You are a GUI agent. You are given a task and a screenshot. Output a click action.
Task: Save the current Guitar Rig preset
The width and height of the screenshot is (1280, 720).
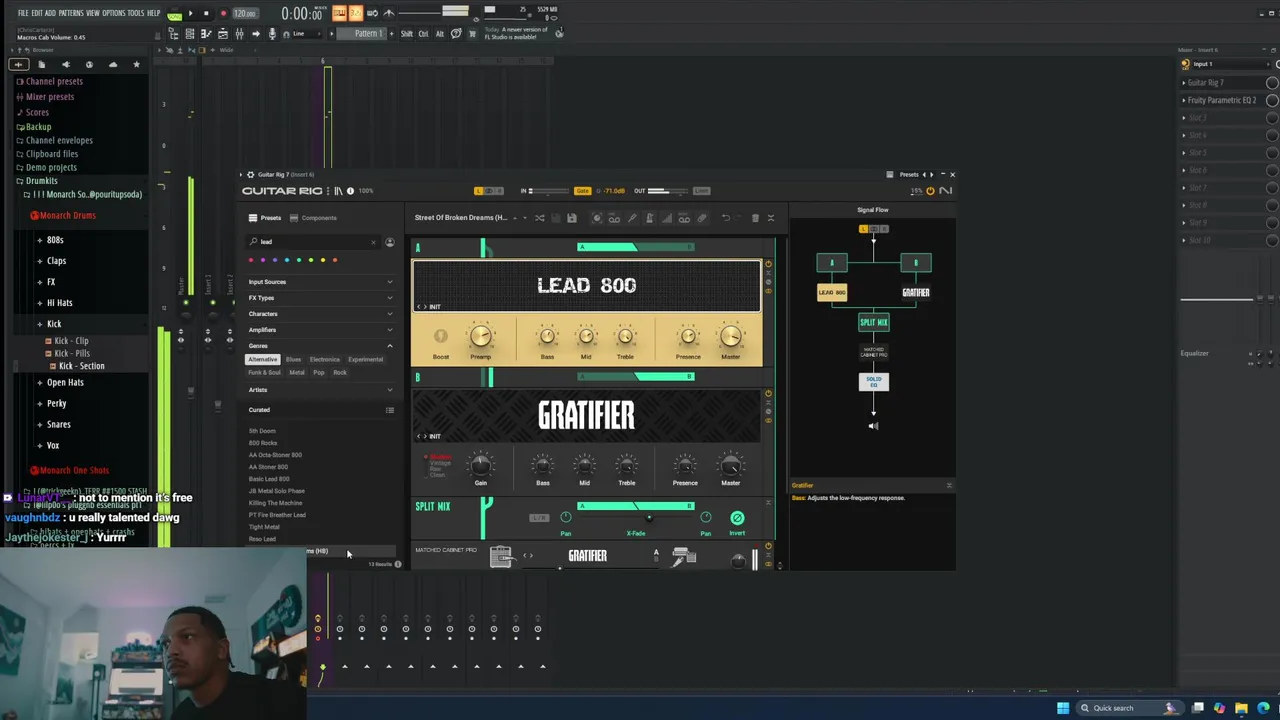(571, 218)
